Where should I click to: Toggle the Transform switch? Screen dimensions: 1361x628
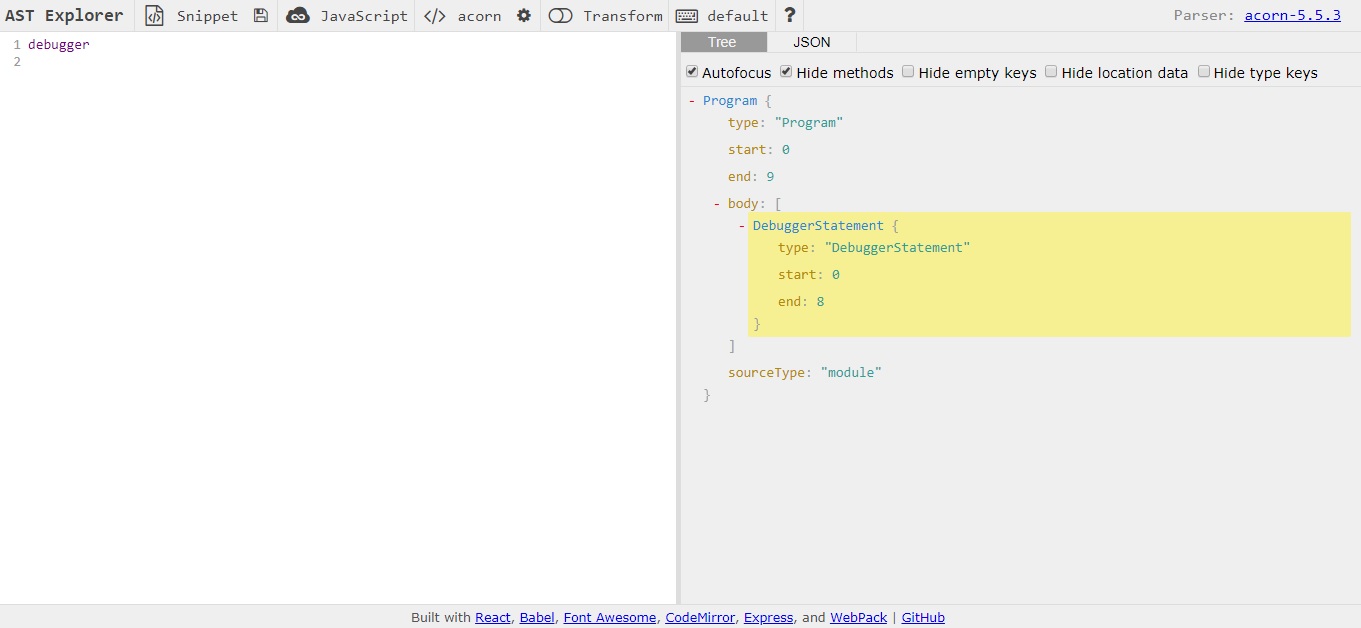[561, 16]
